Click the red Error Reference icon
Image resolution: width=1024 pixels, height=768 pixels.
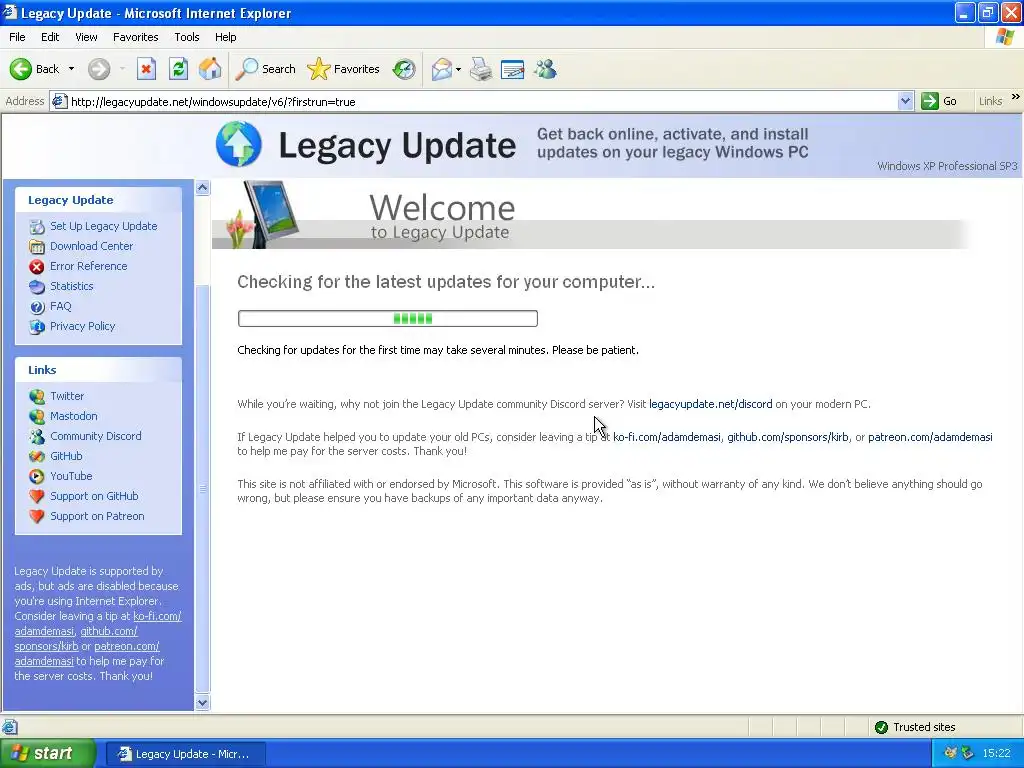[x=37, y=266]
